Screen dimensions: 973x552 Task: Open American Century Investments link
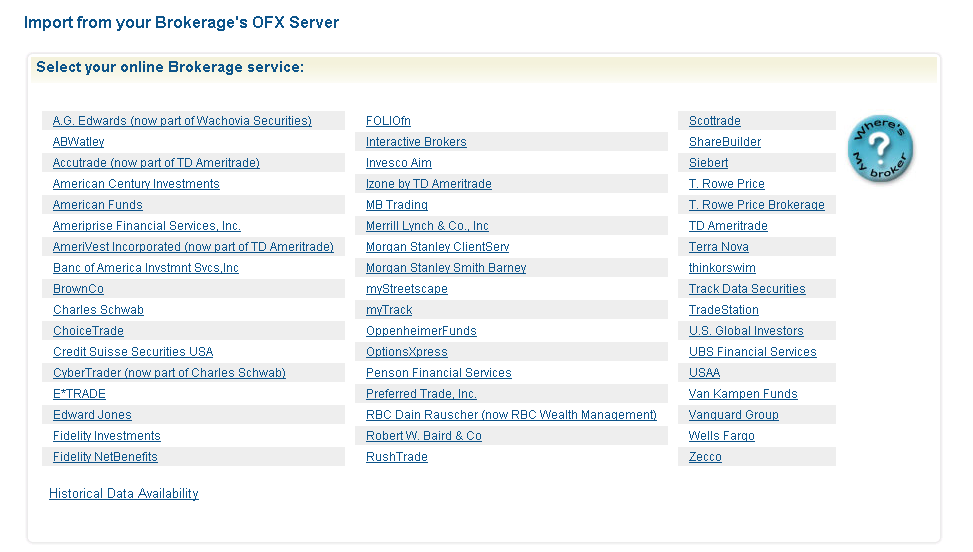click(136, 184)
